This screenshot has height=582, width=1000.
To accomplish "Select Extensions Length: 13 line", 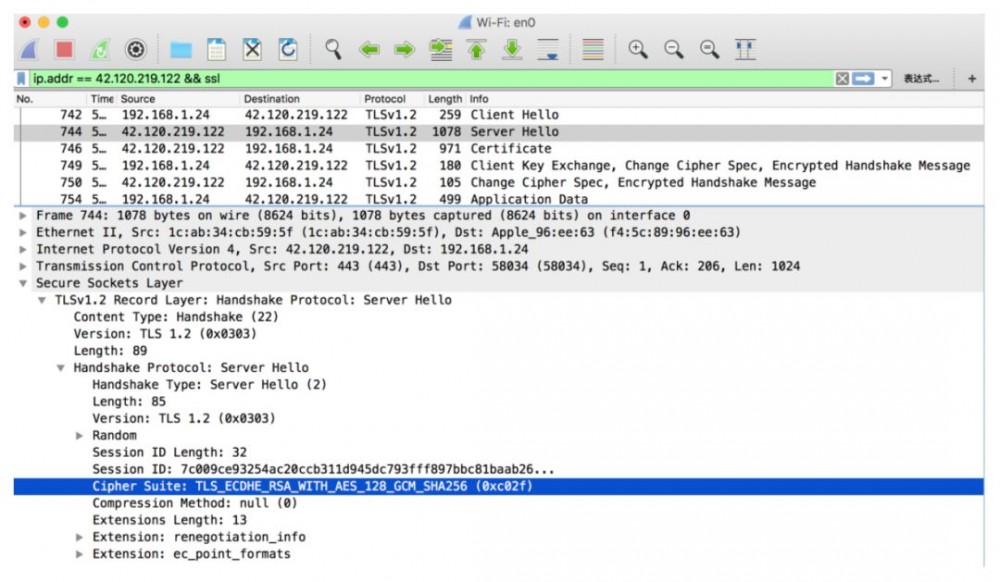I will pyautogui.click(x=170, y=520).
